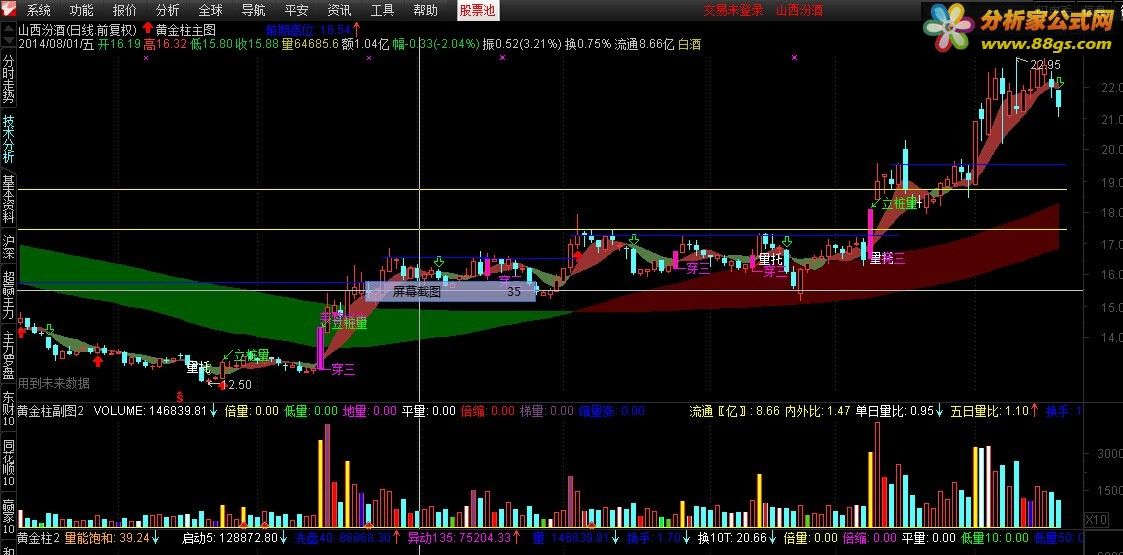Click the 五日量比: 1.10 value

point(989,411)
